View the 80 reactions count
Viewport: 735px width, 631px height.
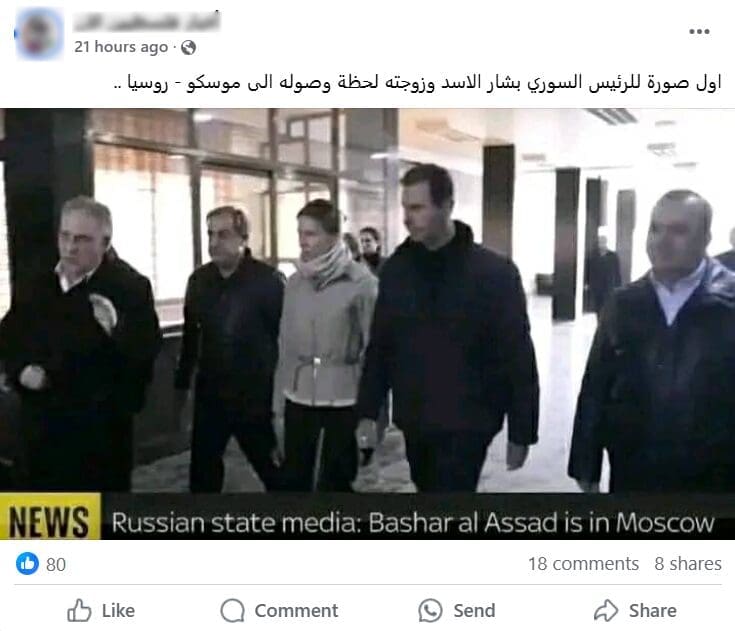[56, 564]
